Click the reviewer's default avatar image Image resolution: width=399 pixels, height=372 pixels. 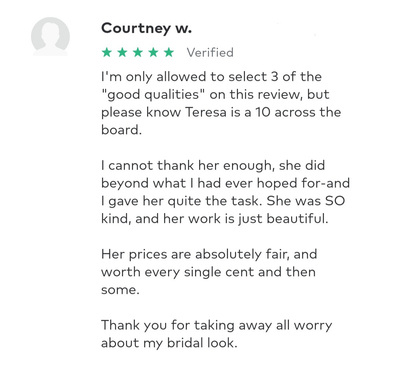point(50,36)
